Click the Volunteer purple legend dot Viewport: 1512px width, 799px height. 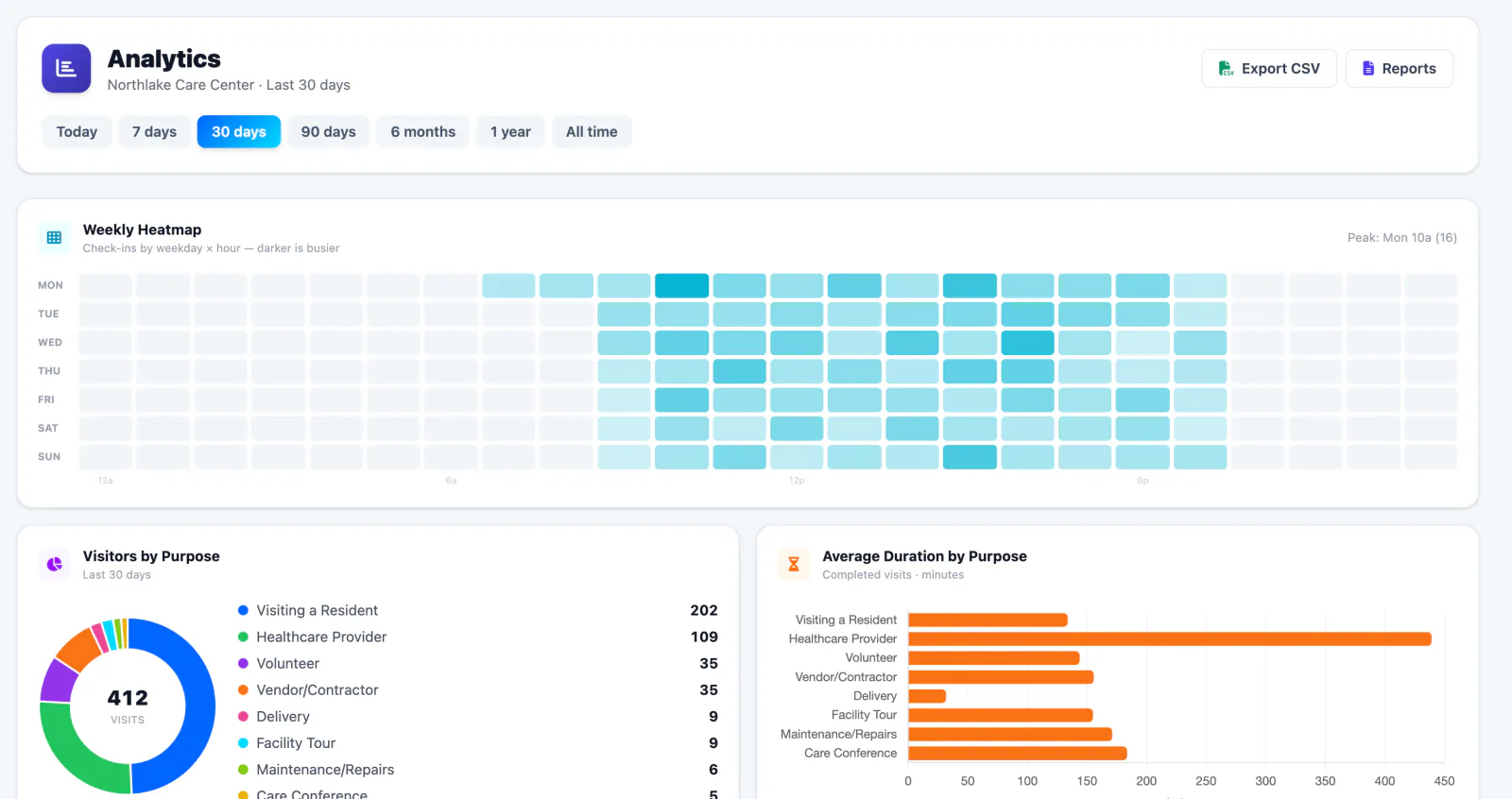click(x=243, y=663)
